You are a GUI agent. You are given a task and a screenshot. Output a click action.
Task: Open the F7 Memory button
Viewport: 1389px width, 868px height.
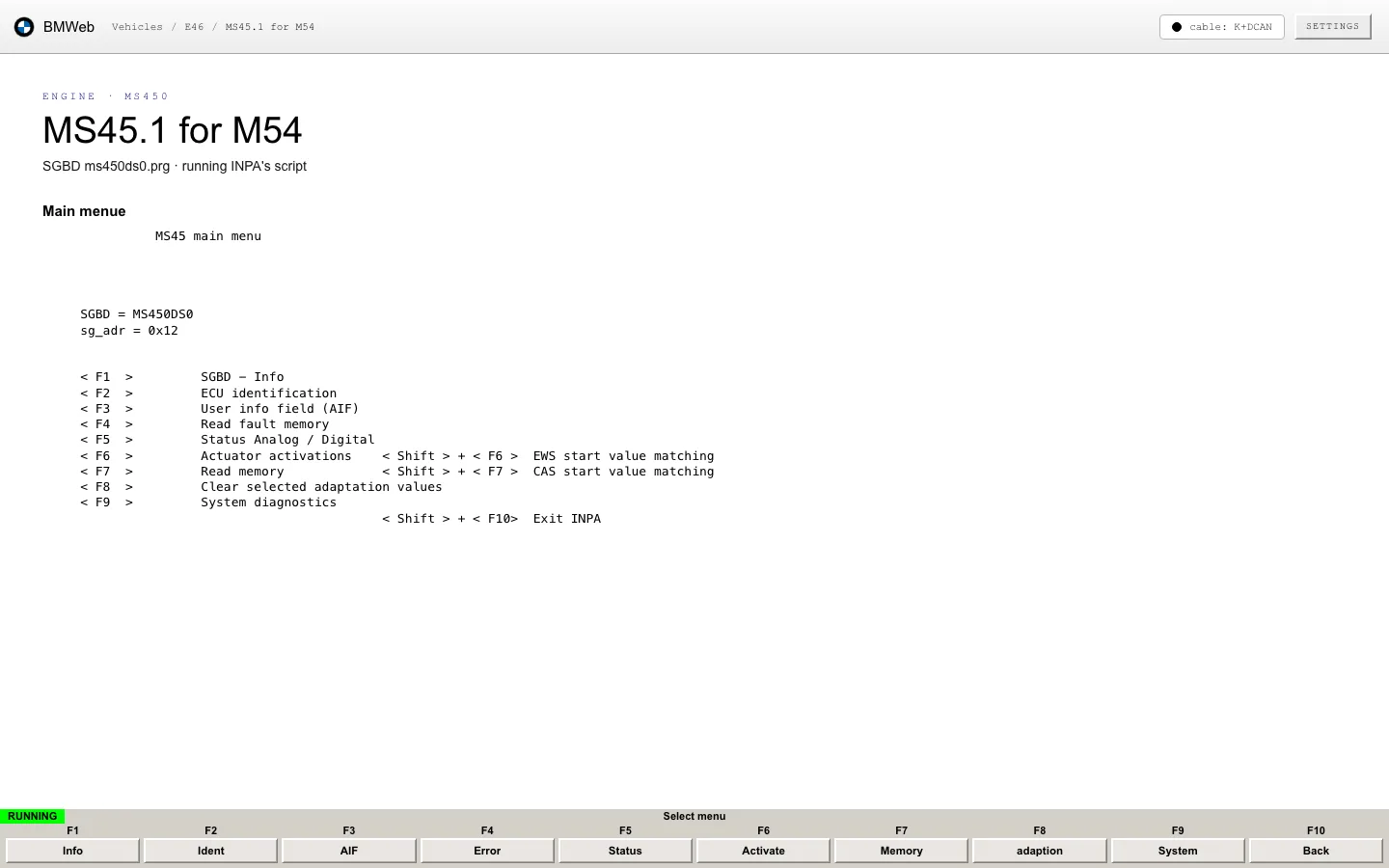click(x=901, y=851)
